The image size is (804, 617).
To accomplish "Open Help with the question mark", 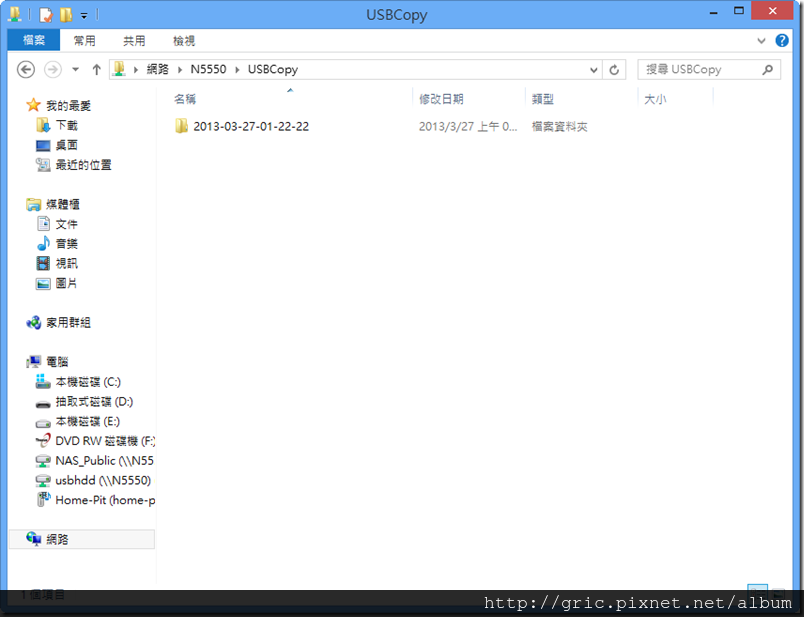I will (781, 40).
